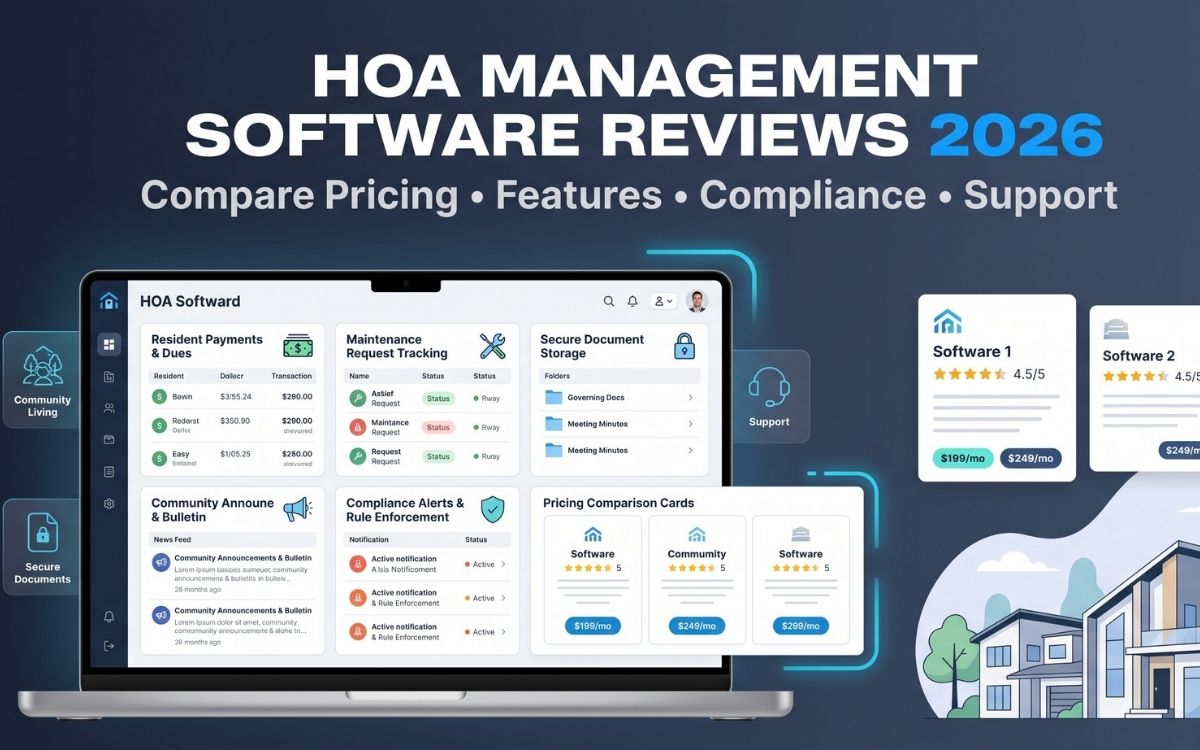Click the gray building icon on the third pricing card

click(801, 534)
